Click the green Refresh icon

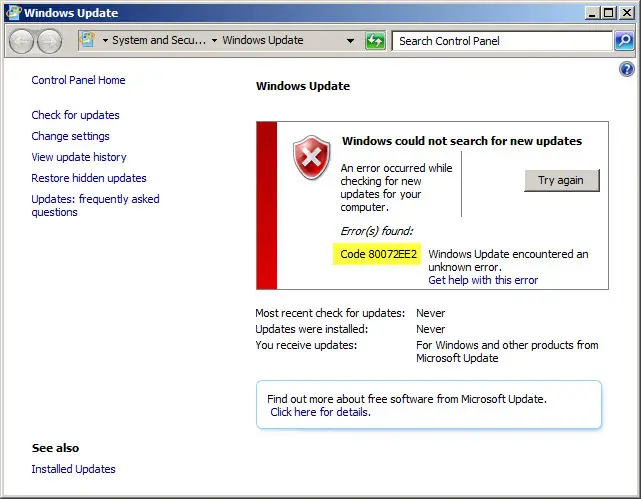[375, 41]
